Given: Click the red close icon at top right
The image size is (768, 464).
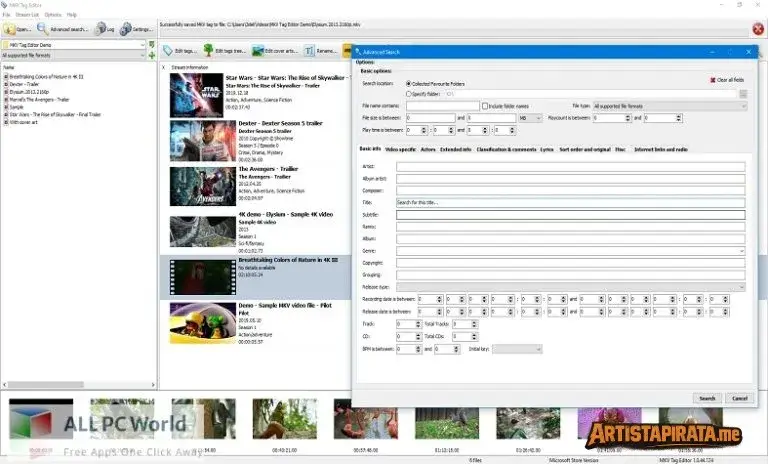Looking at the screenshot, I should coord(758,29).
